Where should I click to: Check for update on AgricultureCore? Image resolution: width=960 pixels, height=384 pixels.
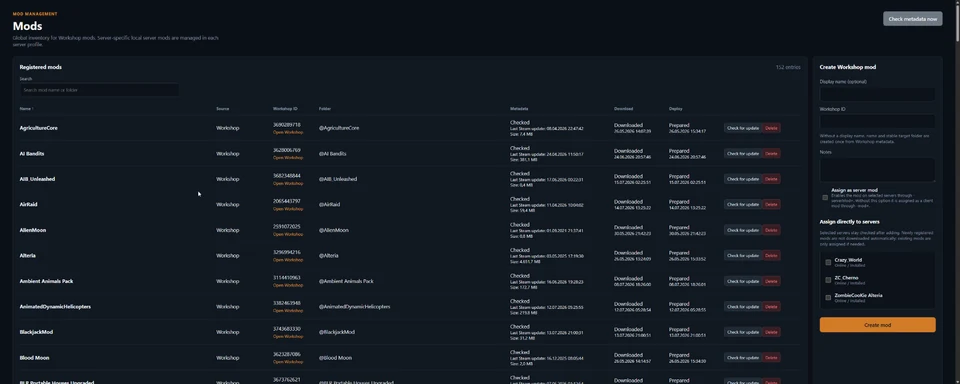coord(743,128)
